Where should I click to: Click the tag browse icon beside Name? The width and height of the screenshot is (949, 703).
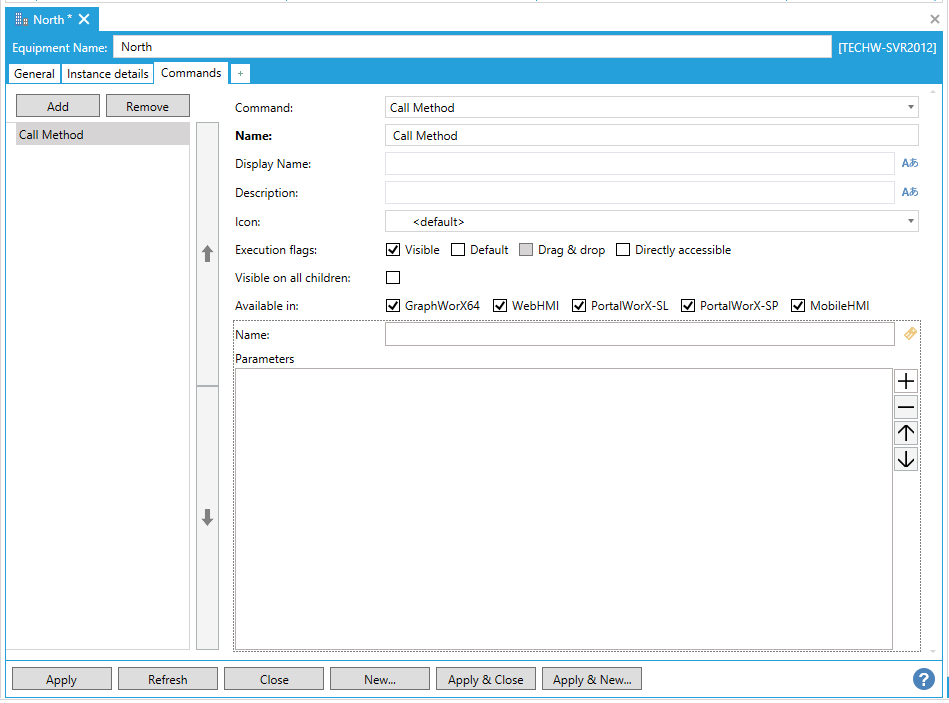(x=910, y=334)
